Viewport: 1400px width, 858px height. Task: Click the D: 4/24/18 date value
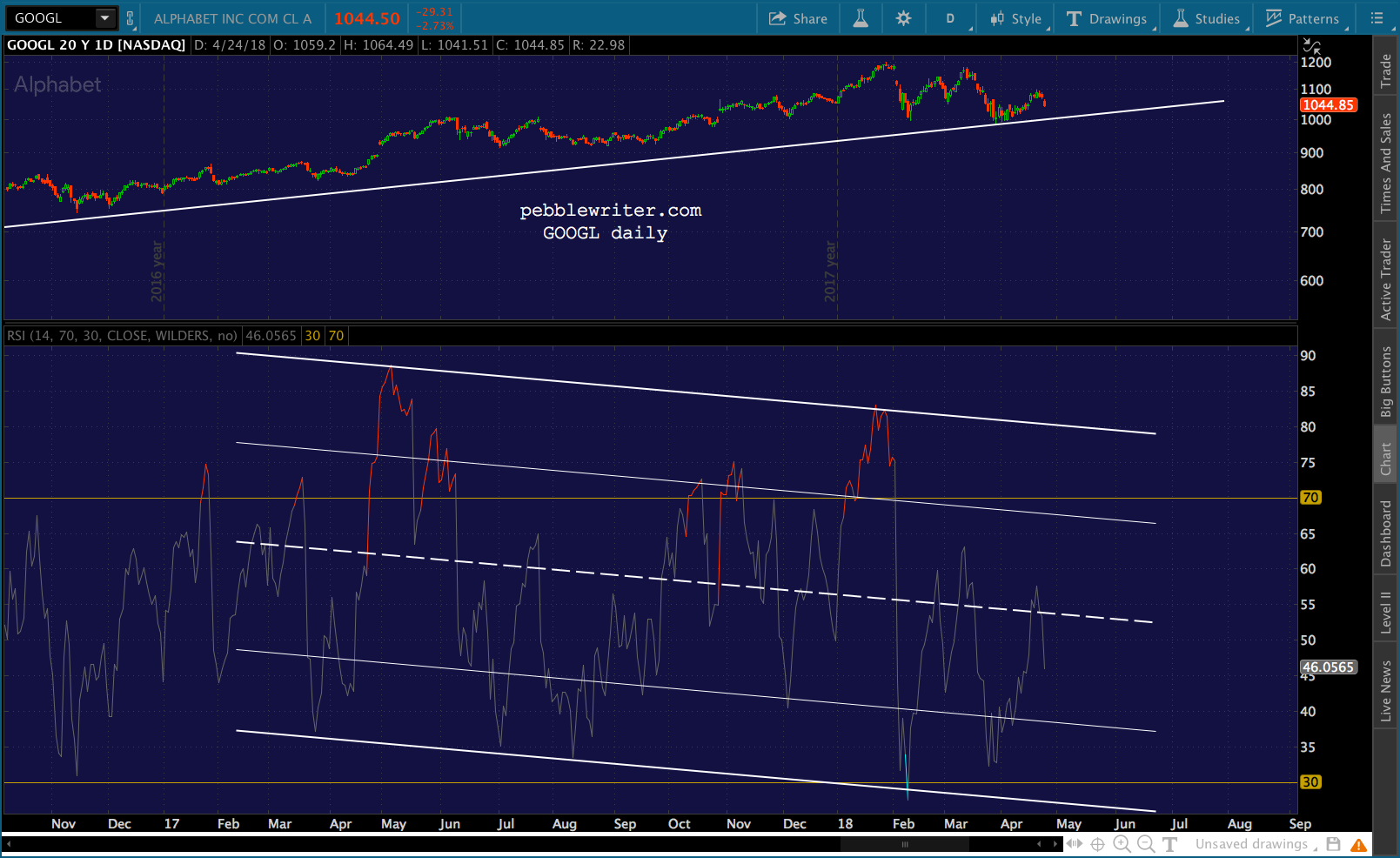230,45
